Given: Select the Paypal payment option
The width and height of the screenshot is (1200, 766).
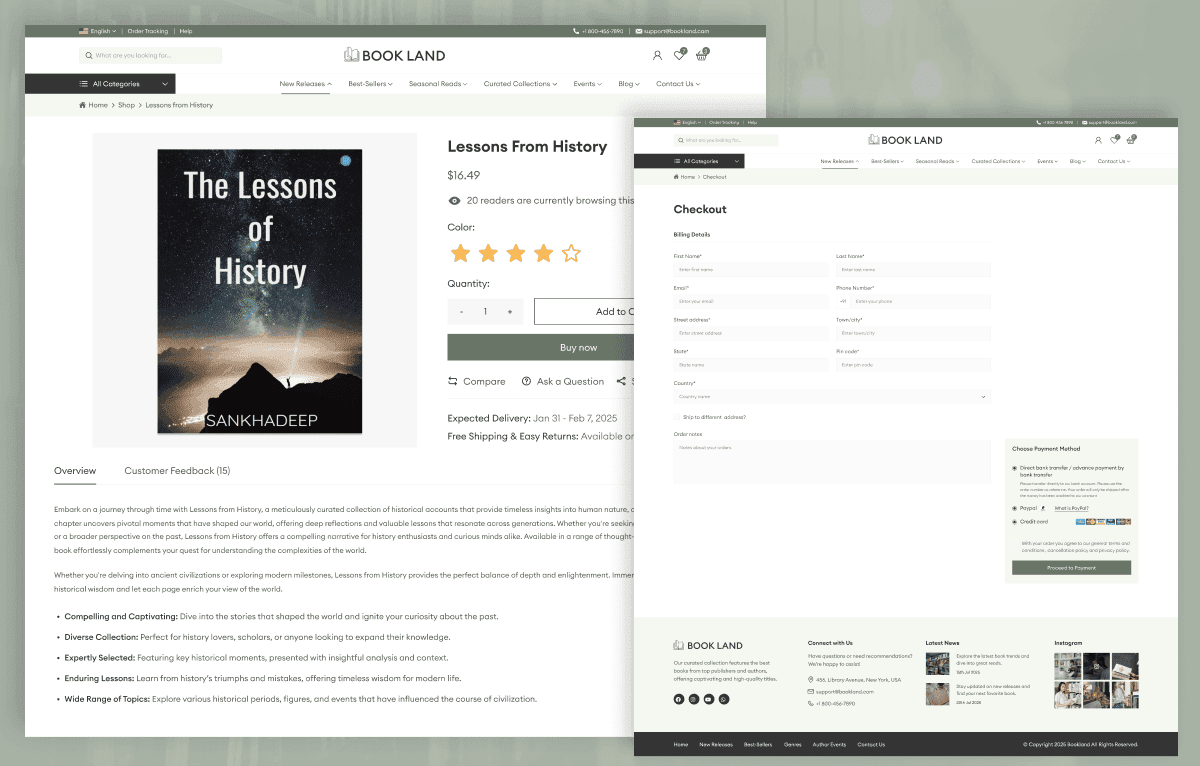Looking at the screenshot, I should click(1015, 508).
